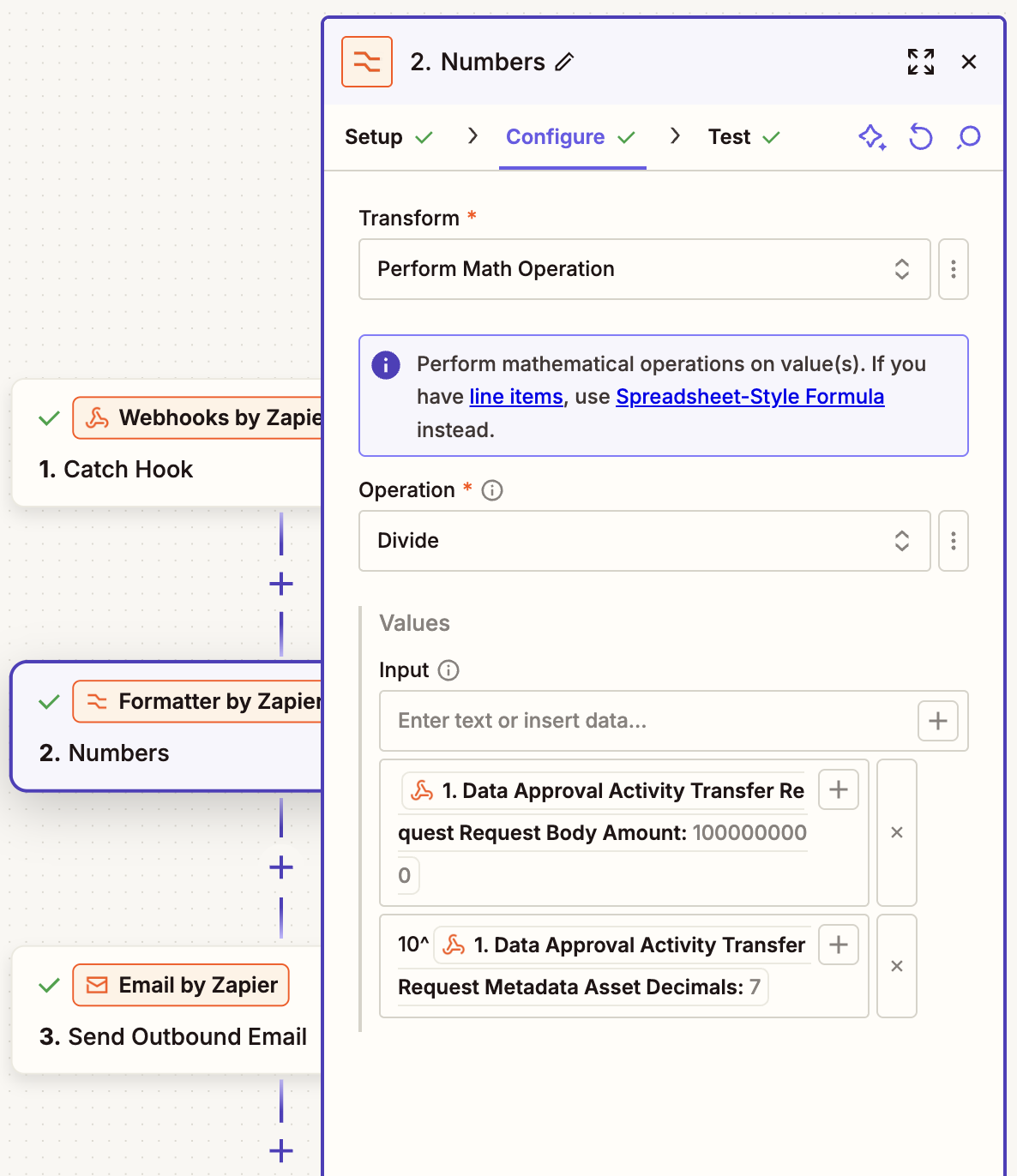Open the AI sparkle assistant icon

click(x=872, y=136)
